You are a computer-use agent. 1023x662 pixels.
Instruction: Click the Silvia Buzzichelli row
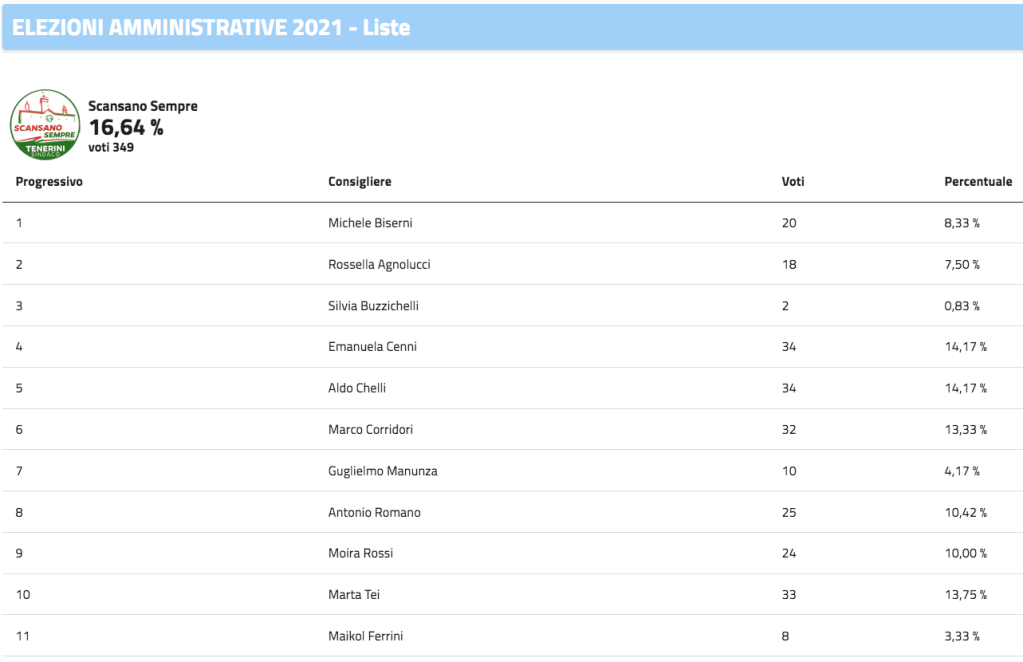pos(373,306)
